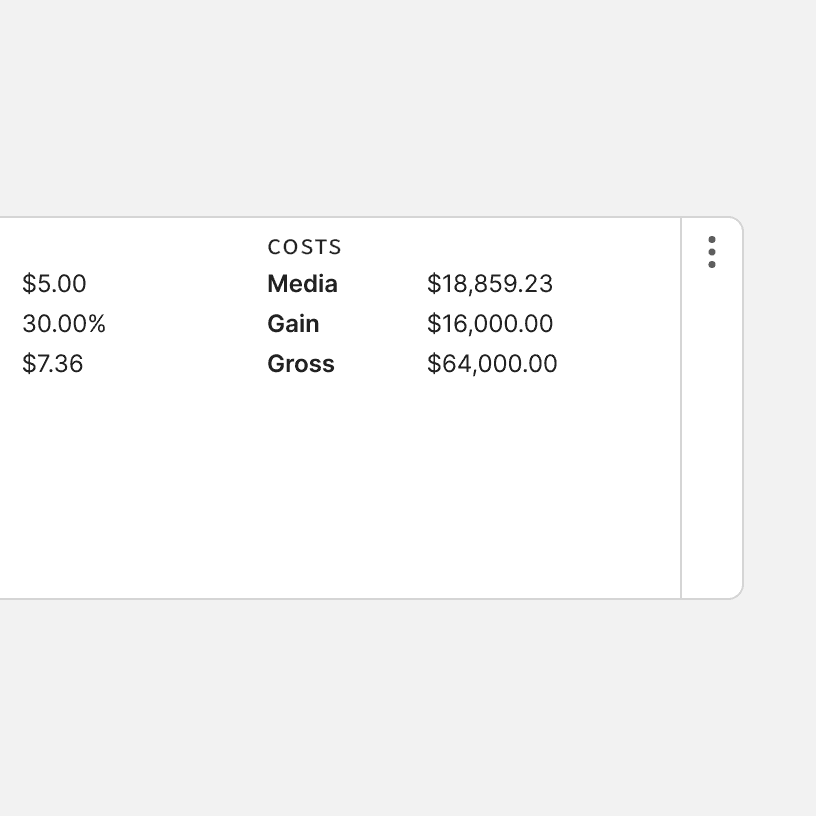Click the gray margin right of the card
The image size is (816, 816).
tap(780, 400)
